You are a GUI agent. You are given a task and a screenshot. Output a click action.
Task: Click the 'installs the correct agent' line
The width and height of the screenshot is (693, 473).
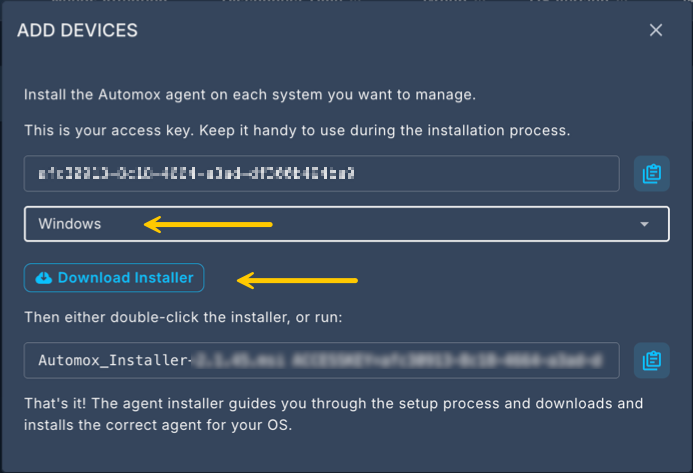tap(158, 425)
